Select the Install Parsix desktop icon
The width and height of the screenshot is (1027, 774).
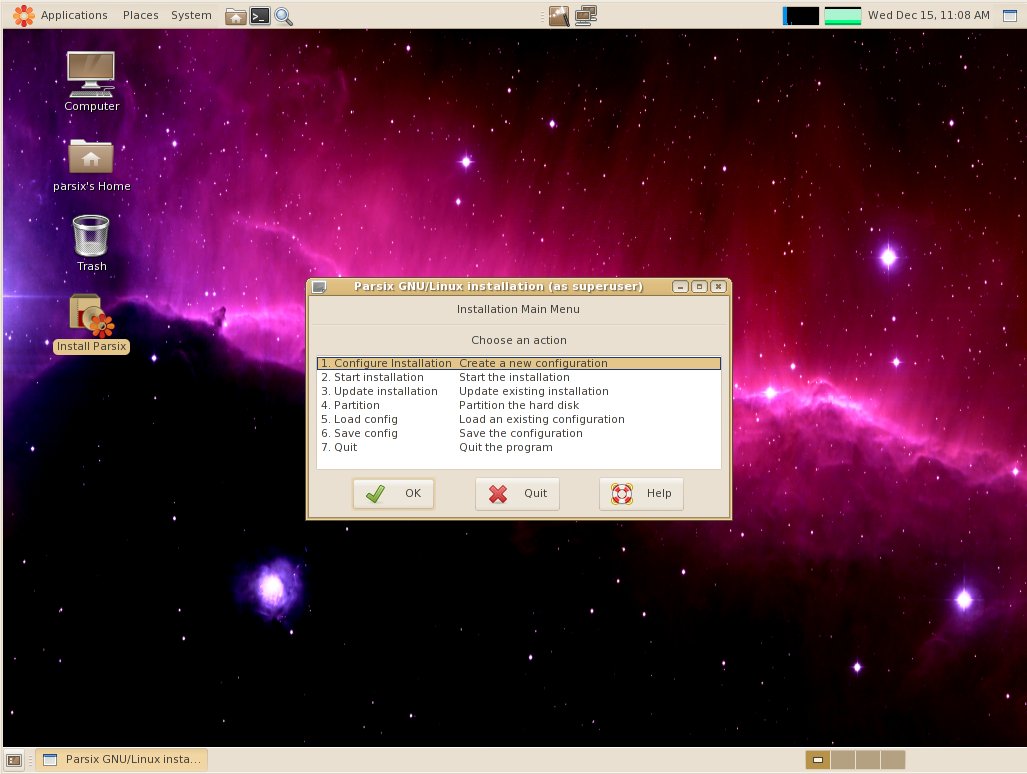(91, 323)
